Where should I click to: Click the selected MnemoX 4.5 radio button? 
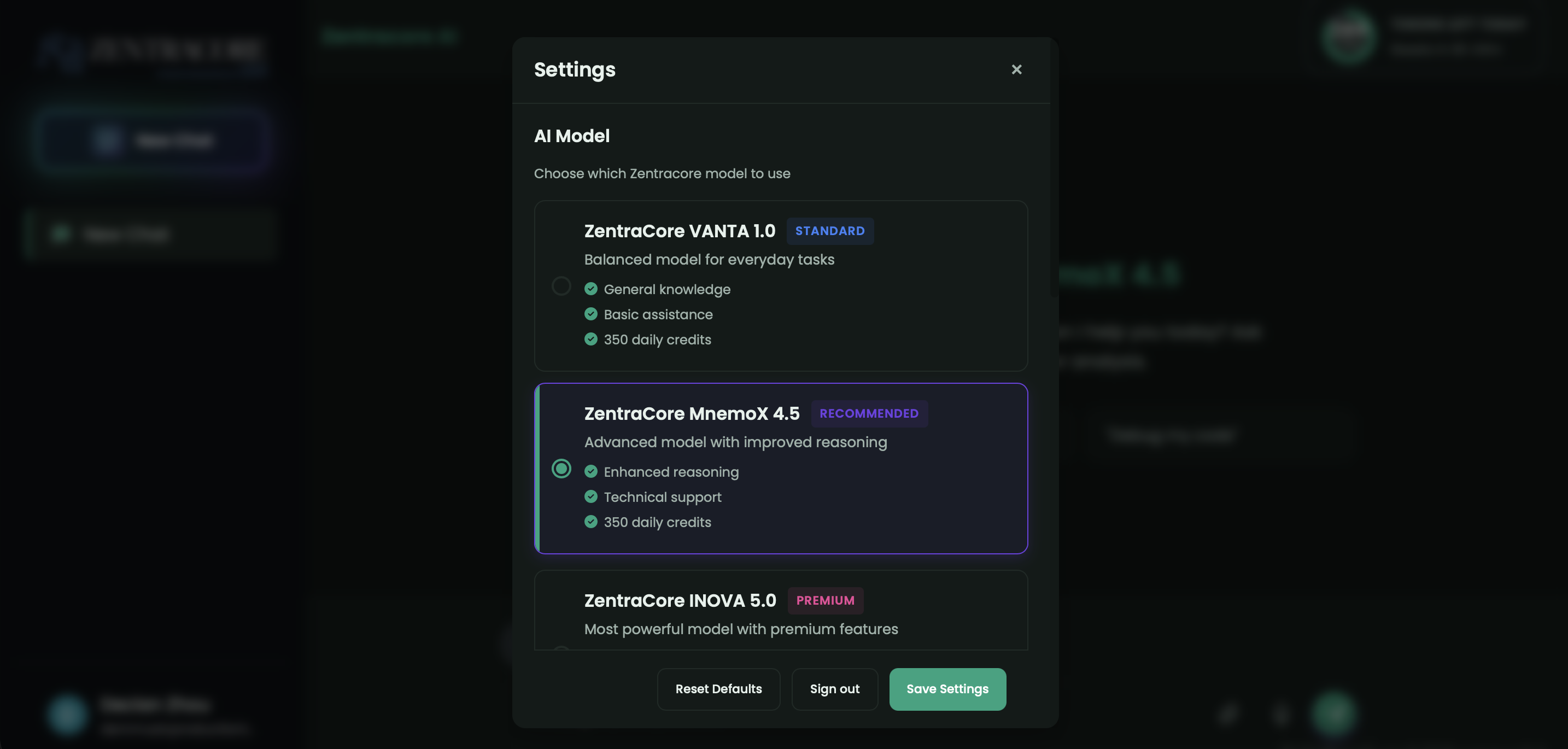click(x=561, y=469)
